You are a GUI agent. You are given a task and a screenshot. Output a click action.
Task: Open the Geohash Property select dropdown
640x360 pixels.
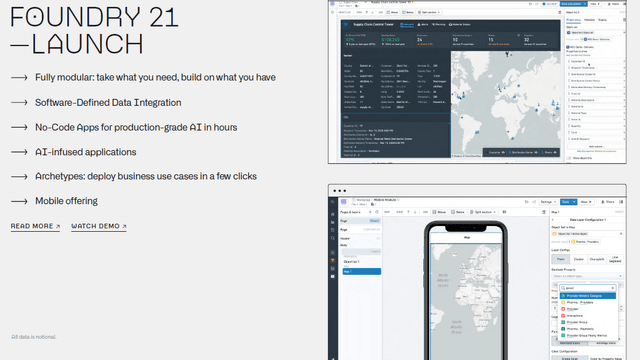[587, 276]
